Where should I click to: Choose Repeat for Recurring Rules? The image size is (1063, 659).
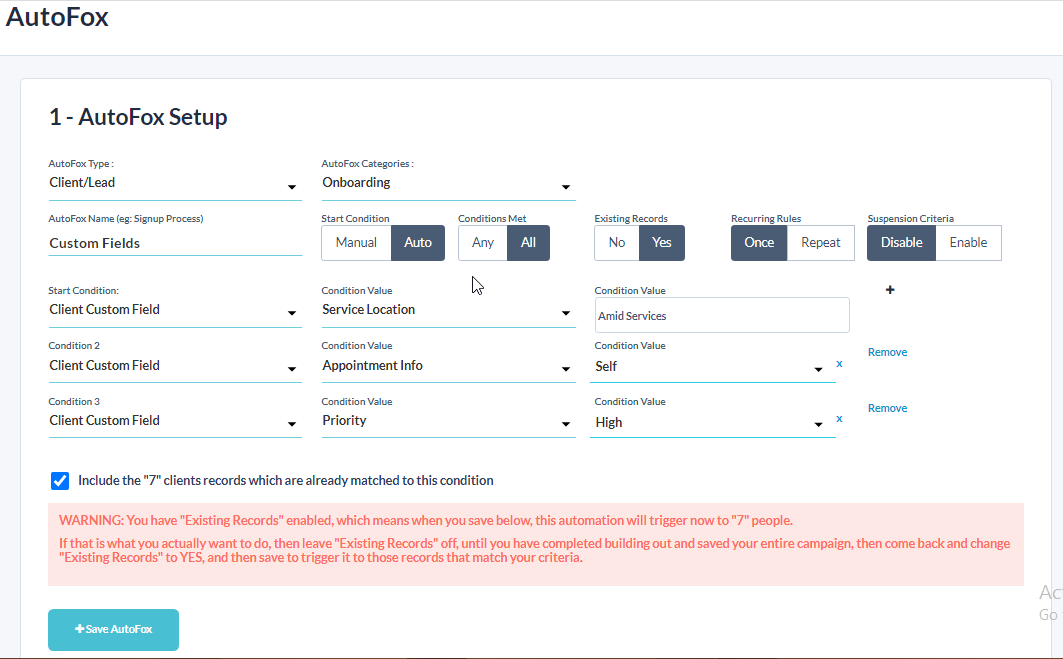tap(820, 243)
